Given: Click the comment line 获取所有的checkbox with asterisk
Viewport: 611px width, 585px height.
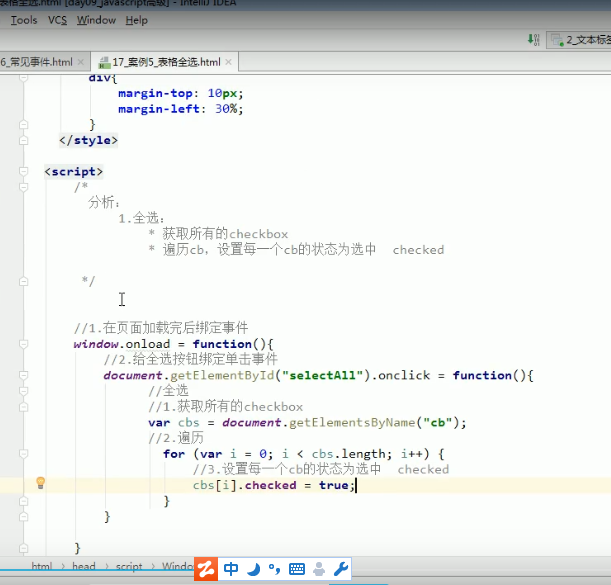Looking at the screenshot, I should (x=218, y=234).
